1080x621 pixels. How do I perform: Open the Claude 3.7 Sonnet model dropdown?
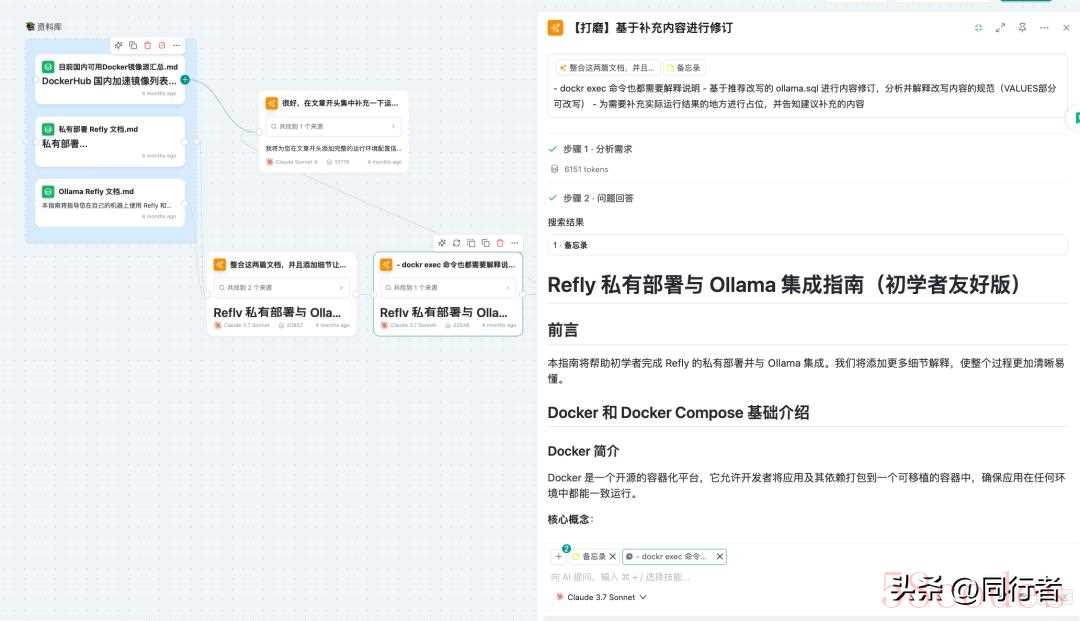click(601, 597)
